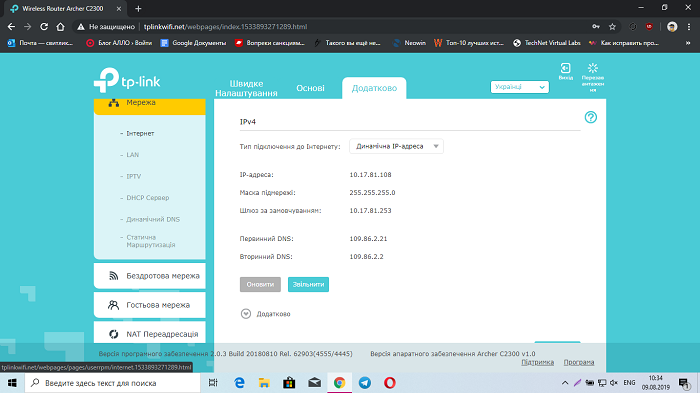Open Chrome three-dot menu
This screenshot has width=700, height=393.
(x=689, y=27)
